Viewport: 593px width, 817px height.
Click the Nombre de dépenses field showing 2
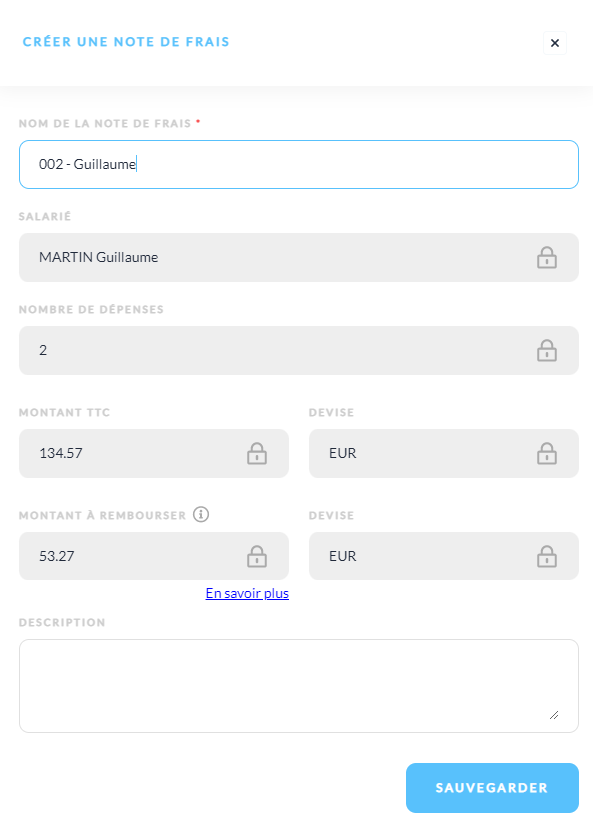[299, 350]
